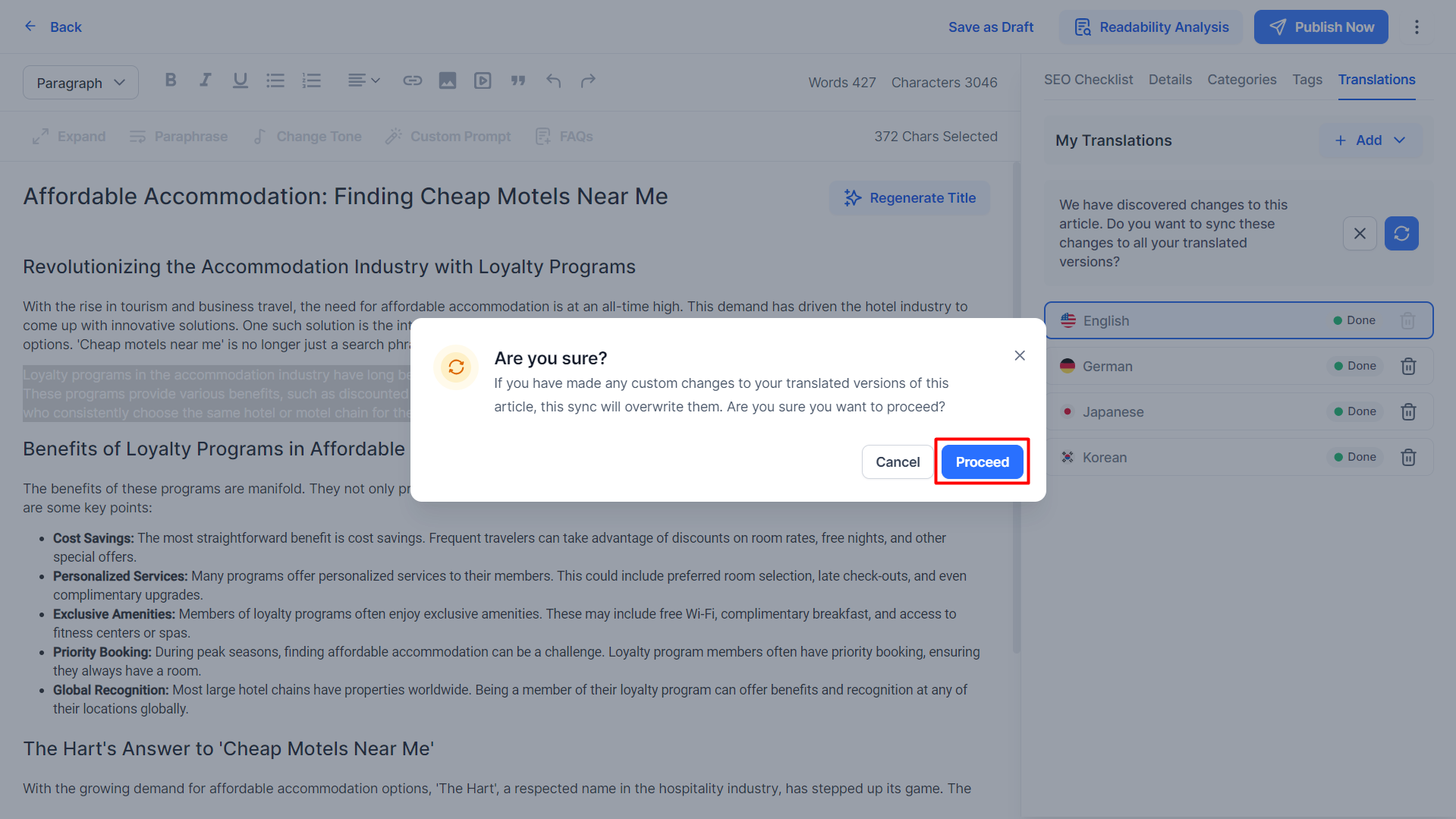
Task: Select the English translation row
Action: pos(1238,320)
